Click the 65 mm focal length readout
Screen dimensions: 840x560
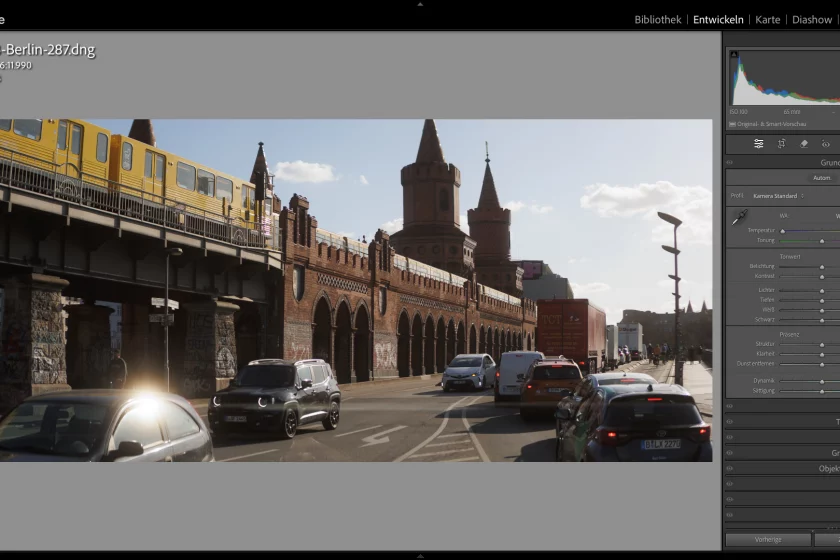point(792,112)
